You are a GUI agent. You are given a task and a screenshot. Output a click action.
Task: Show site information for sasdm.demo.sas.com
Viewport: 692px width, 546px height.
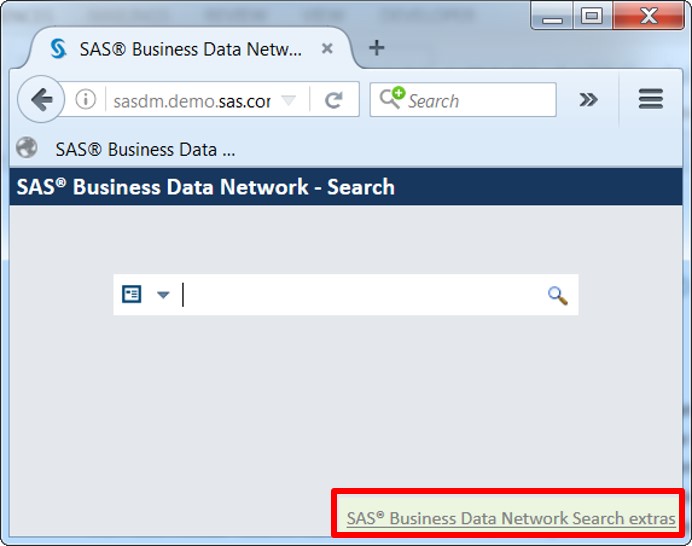tap(87, 100)
